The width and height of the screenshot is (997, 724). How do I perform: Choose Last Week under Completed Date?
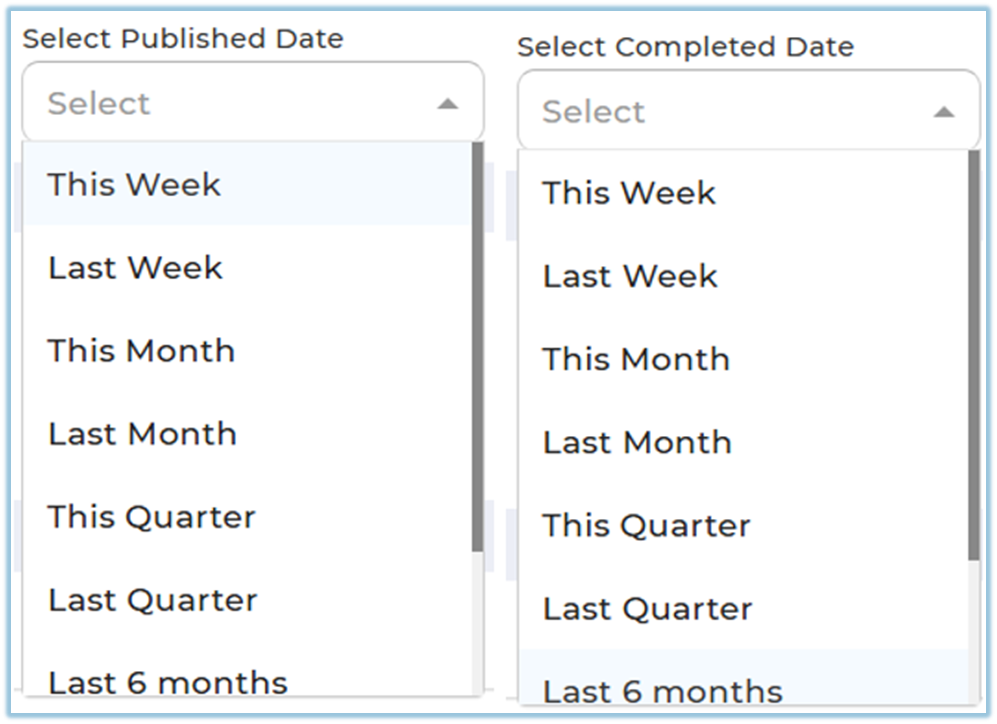coord(631,275)
